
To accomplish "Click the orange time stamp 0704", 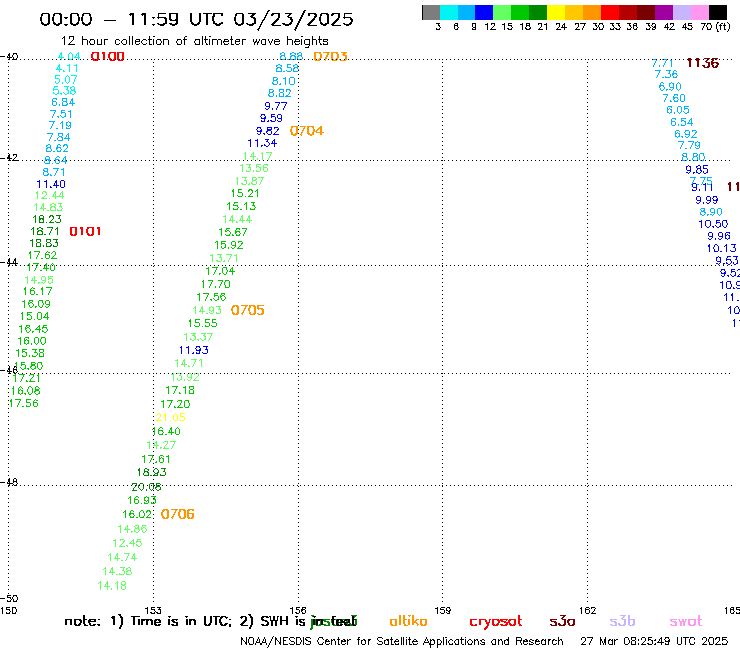I will tap(307, 131).
